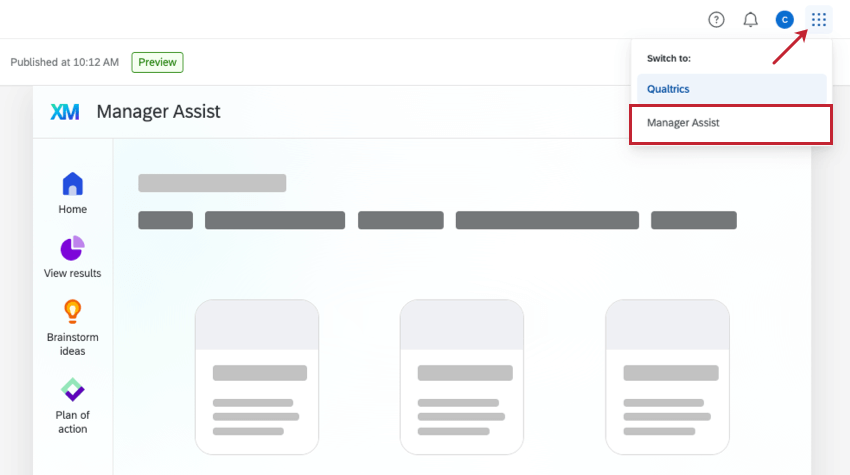The height and width of the screenshot is (475, 850).
Task: Open View results pie chart icon
Action: point(72,248)
